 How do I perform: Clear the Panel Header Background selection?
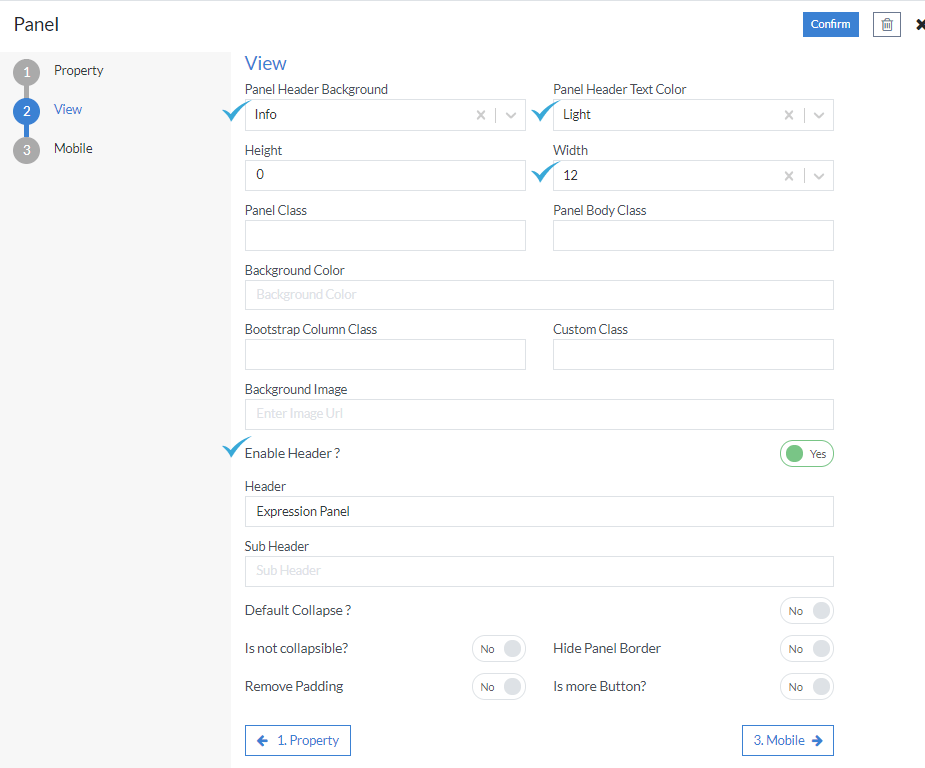[x=480, y=115]
